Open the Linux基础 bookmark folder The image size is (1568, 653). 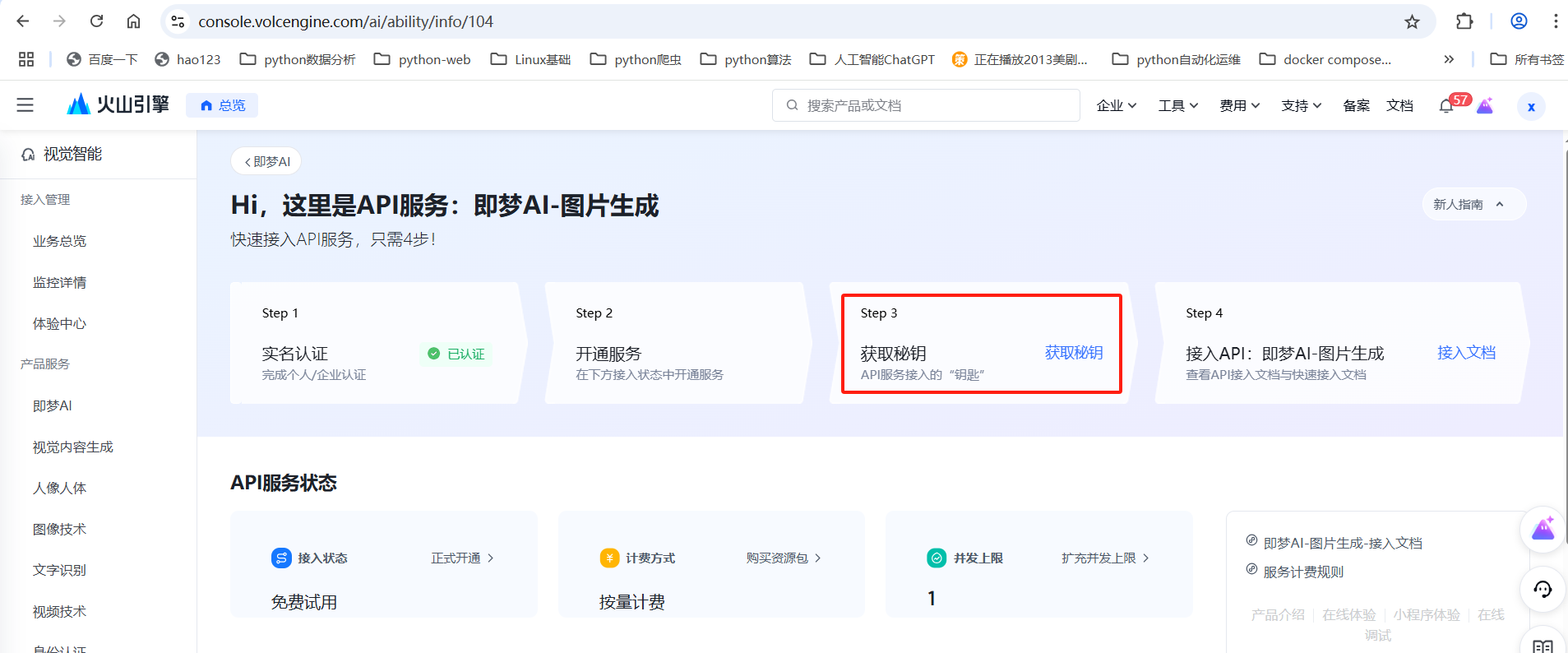pos(530,59)
